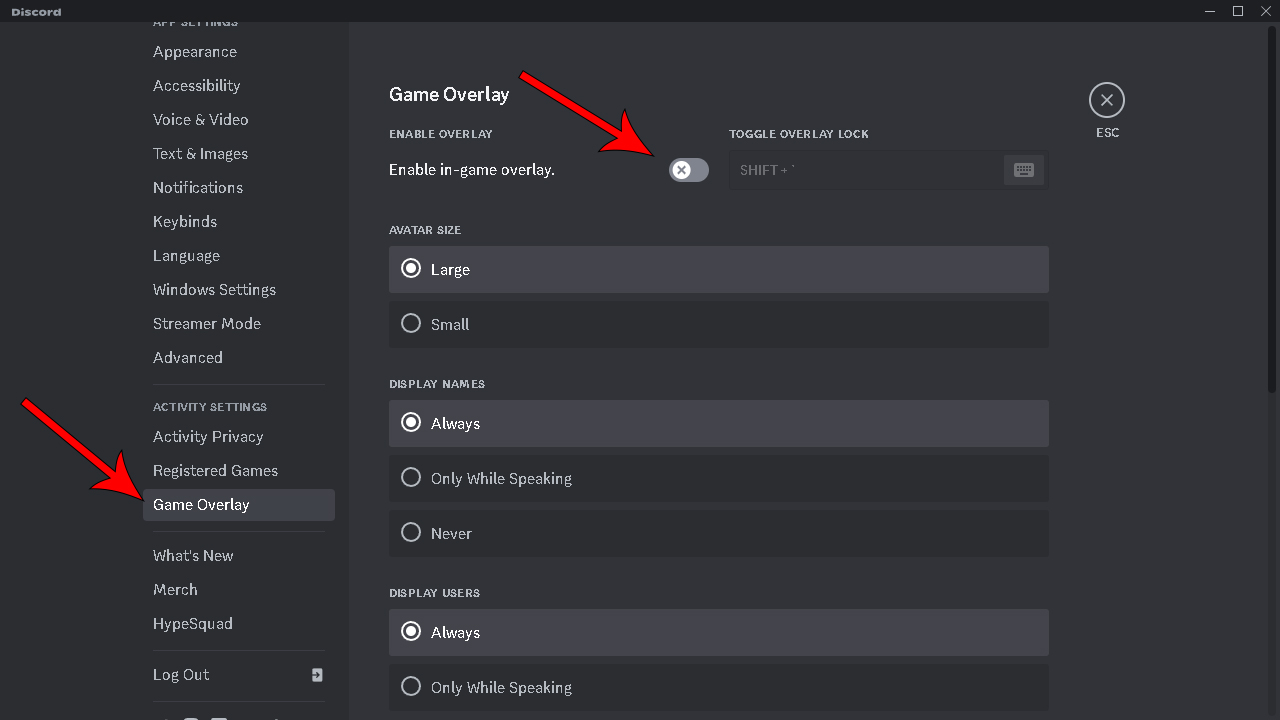
Task: Visit the Merch link
Action: pos(175,590)
